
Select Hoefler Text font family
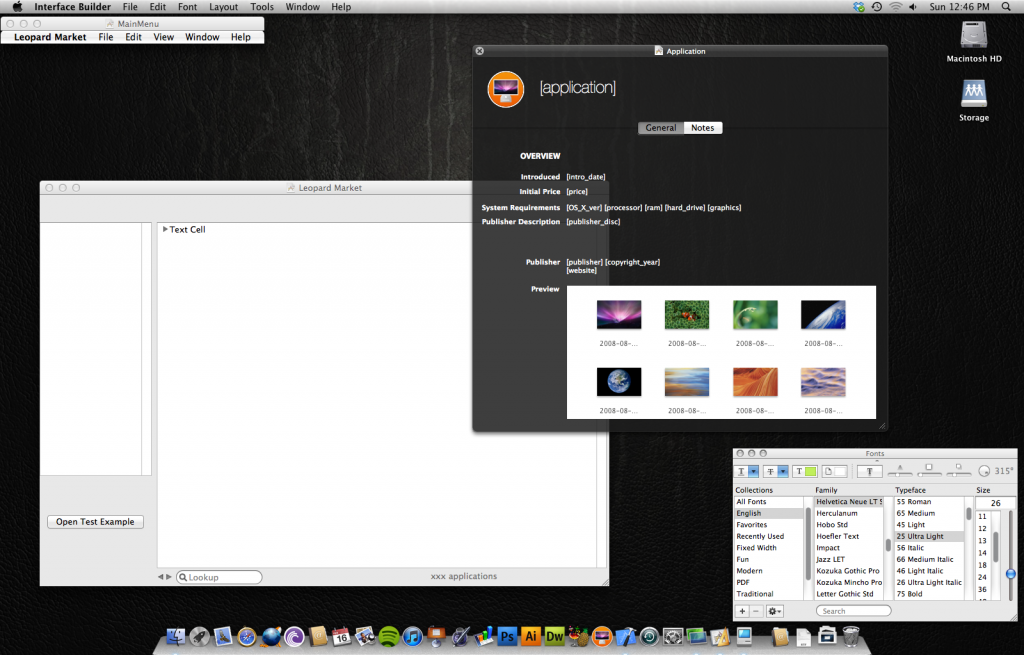click(x=848, y=536)
